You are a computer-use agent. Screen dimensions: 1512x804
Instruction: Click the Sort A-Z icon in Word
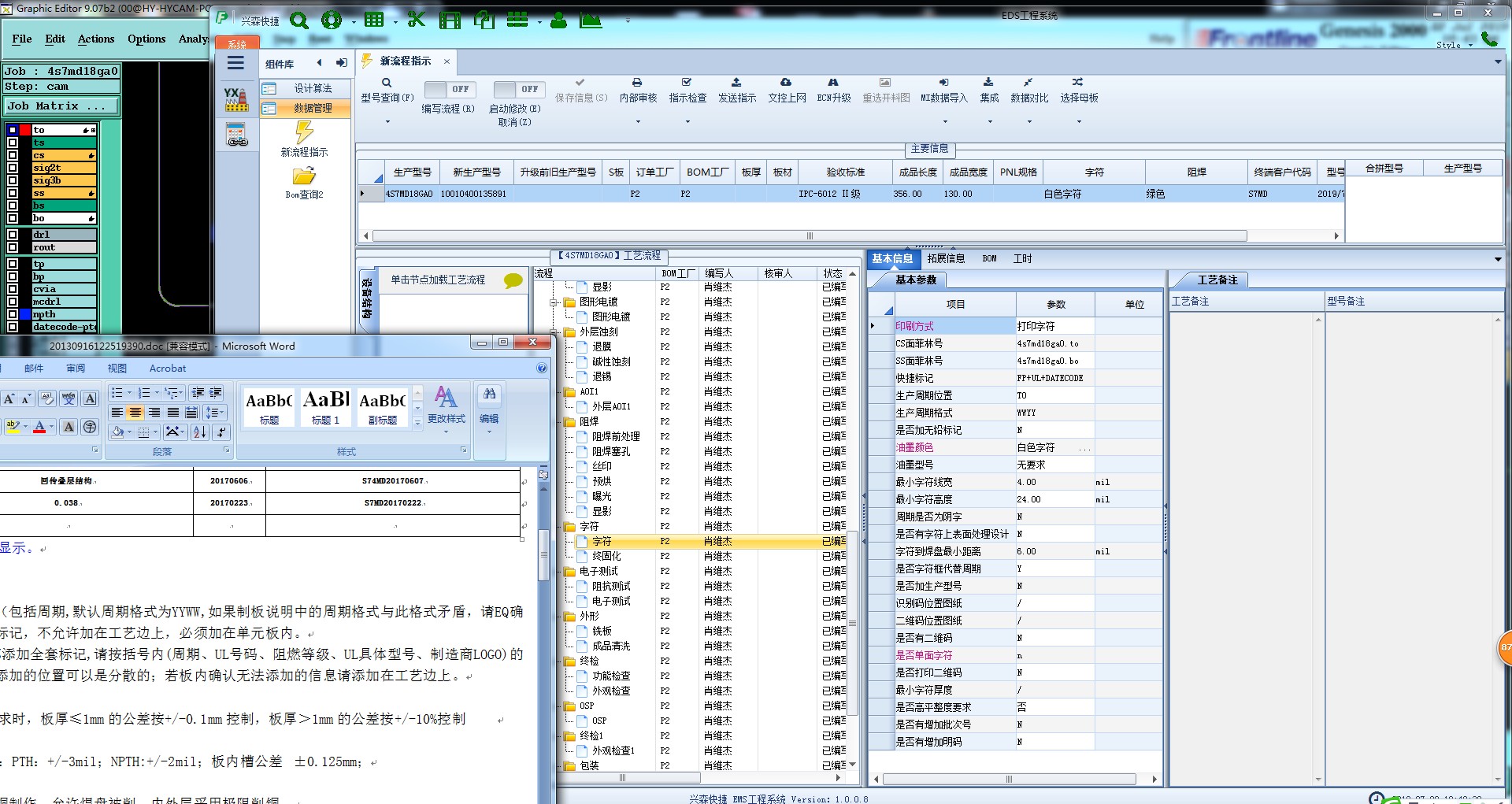pos(200,432)
